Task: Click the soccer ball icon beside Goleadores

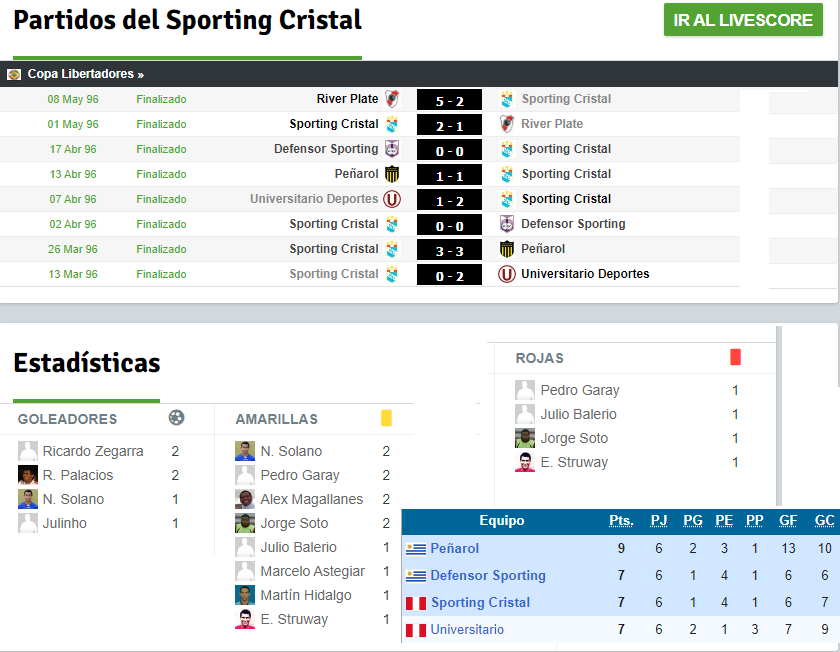Action: tap(176, 417)
